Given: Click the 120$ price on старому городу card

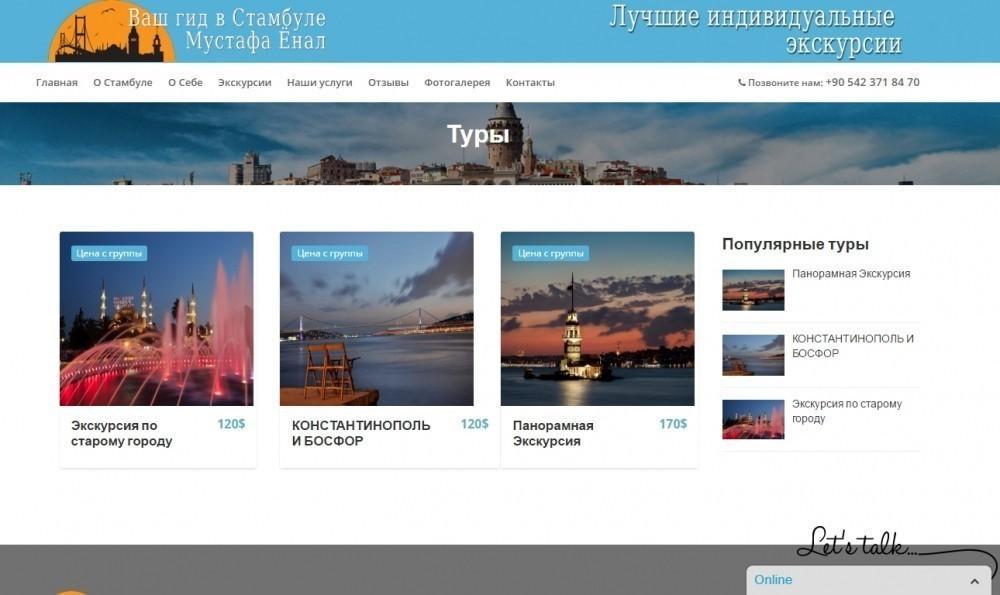Looking at the screenshot, I should 231,424.
